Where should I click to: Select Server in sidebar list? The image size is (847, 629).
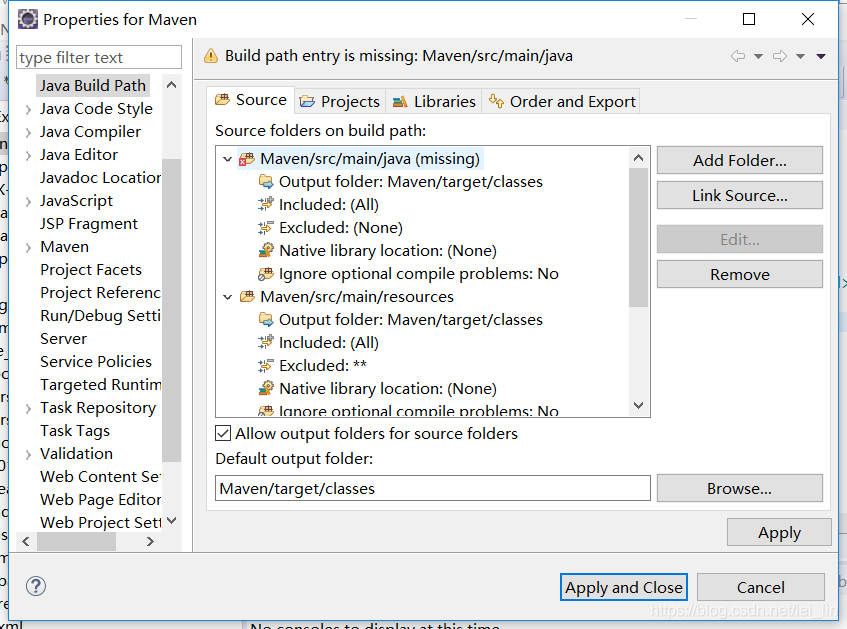63,339
